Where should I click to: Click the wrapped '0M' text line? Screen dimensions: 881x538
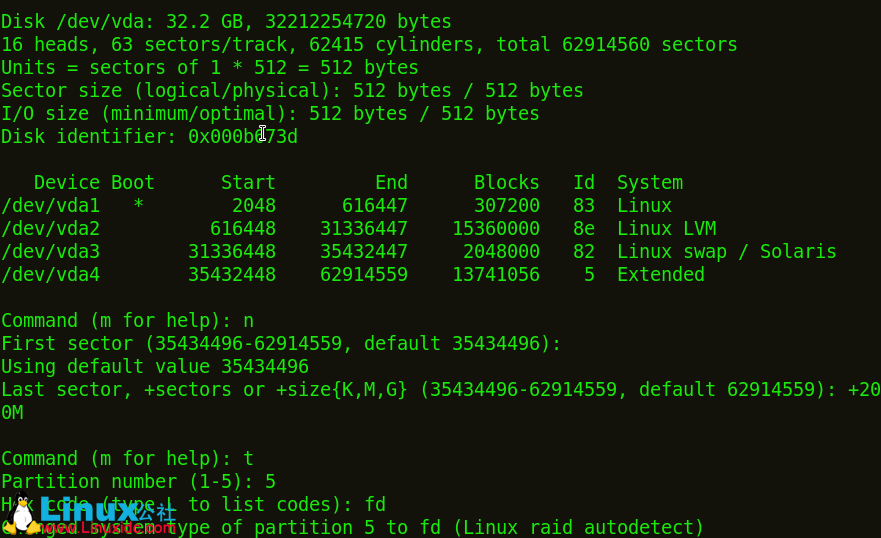click(12, 413)
